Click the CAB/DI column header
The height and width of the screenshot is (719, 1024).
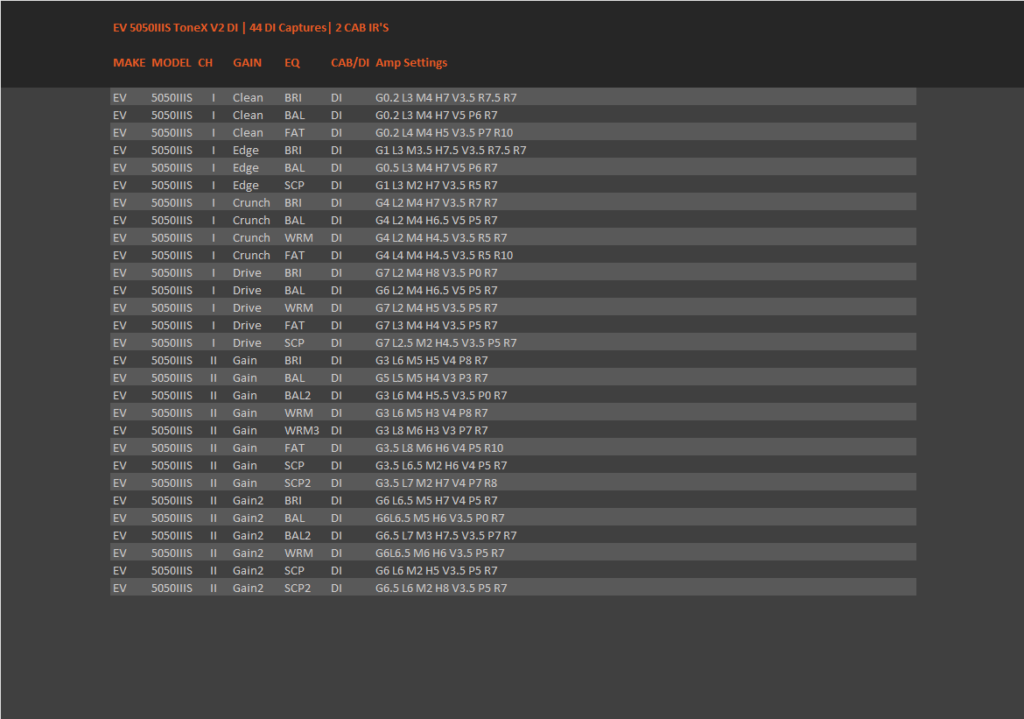[x=350, y=63]
